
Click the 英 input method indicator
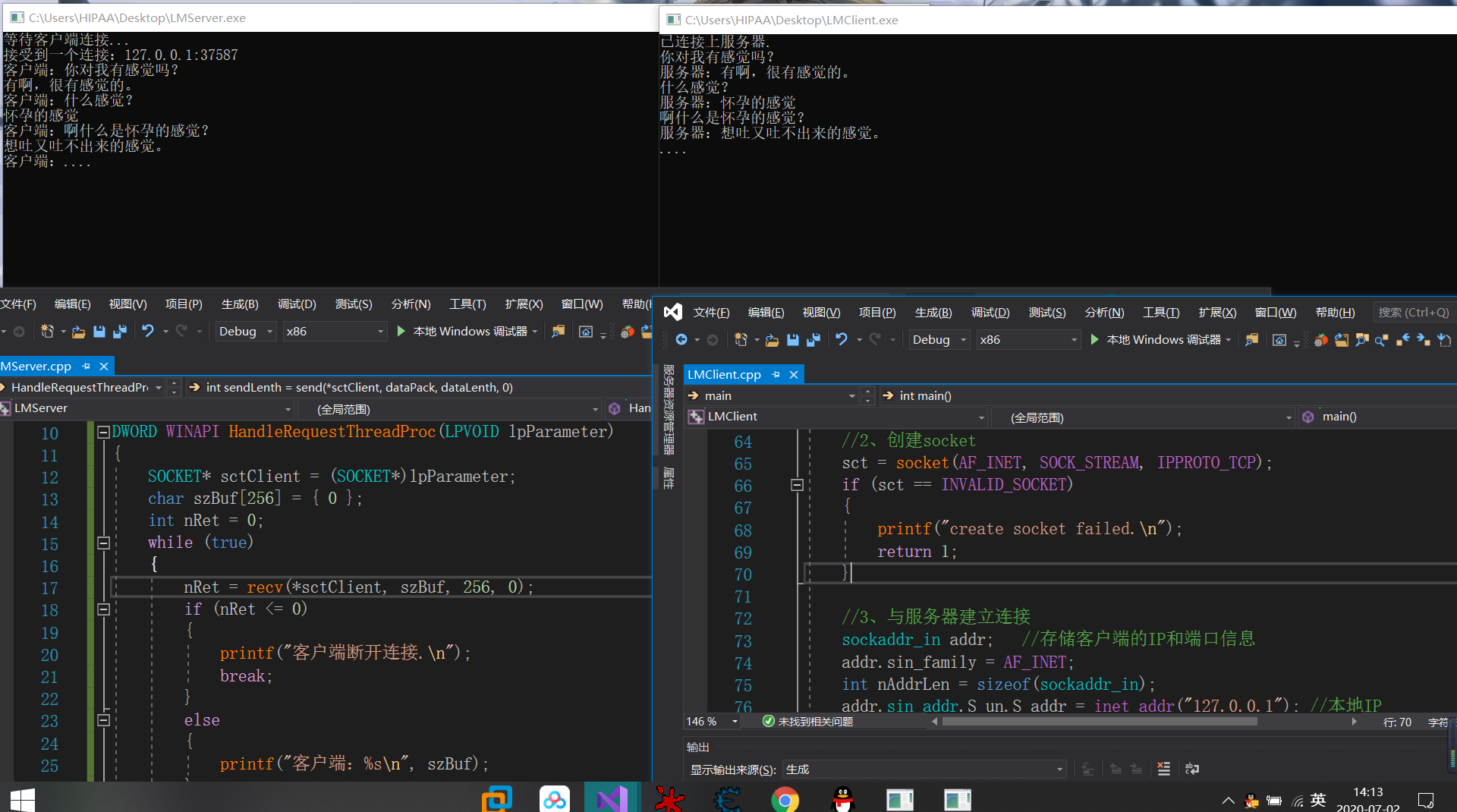[1318, 800]
